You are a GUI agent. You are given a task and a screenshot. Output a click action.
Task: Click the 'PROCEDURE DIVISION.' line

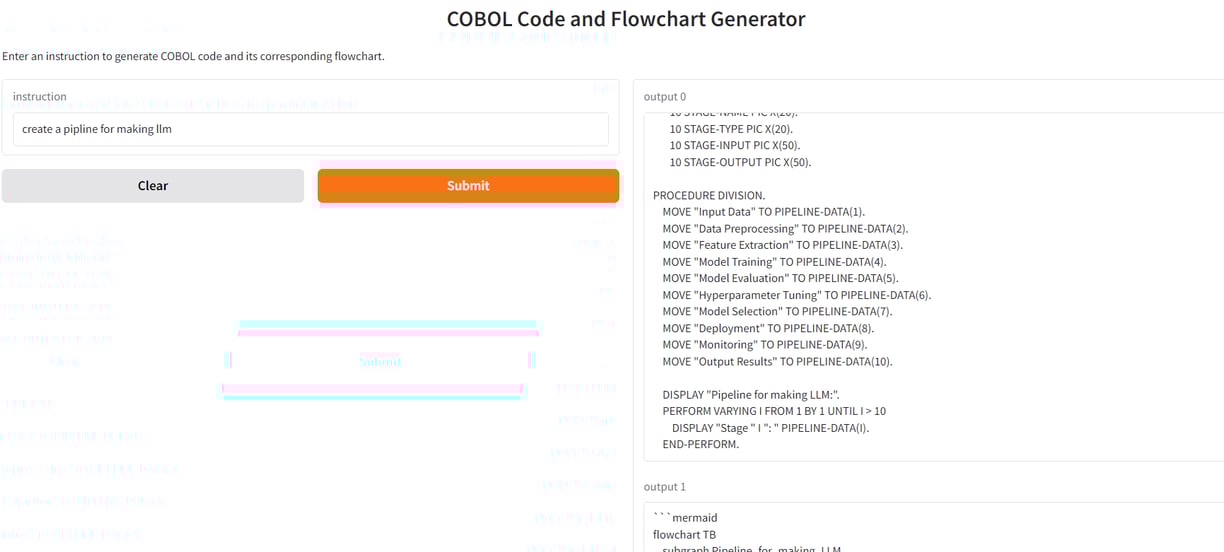click(709, 195)
